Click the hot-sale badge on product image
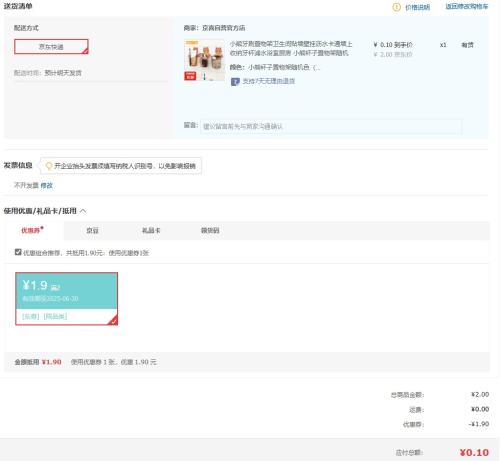This screenshot has height=461, width=500. [190, 76]
